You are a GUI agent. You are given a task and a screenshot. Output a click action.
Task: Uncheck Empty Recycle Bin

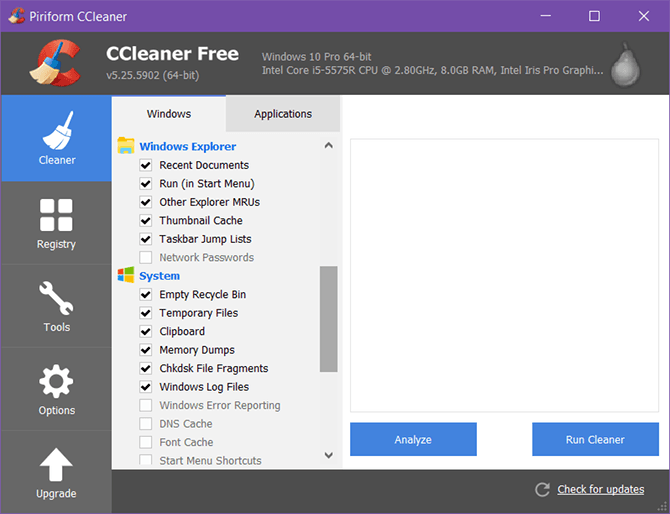pyautogui.click(x=146, y=294)
